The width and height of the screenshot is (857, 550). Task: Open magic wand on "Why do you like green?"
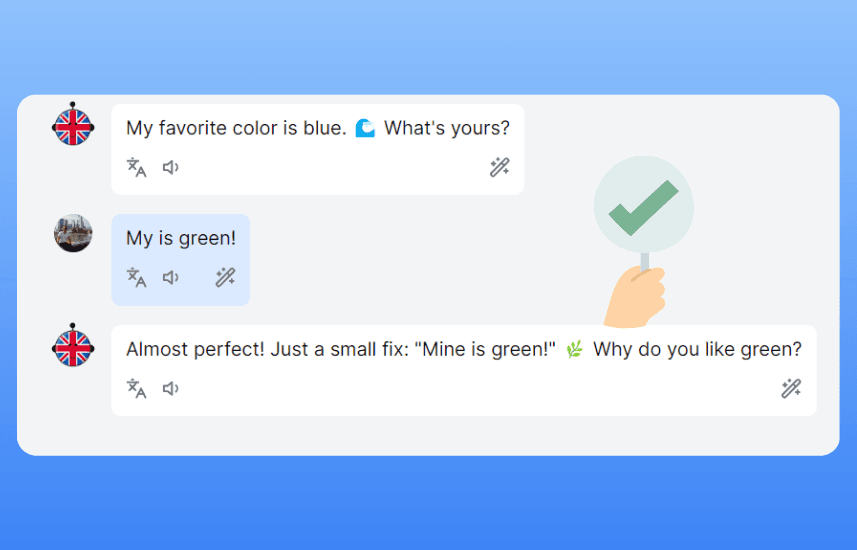coord(791,389)
